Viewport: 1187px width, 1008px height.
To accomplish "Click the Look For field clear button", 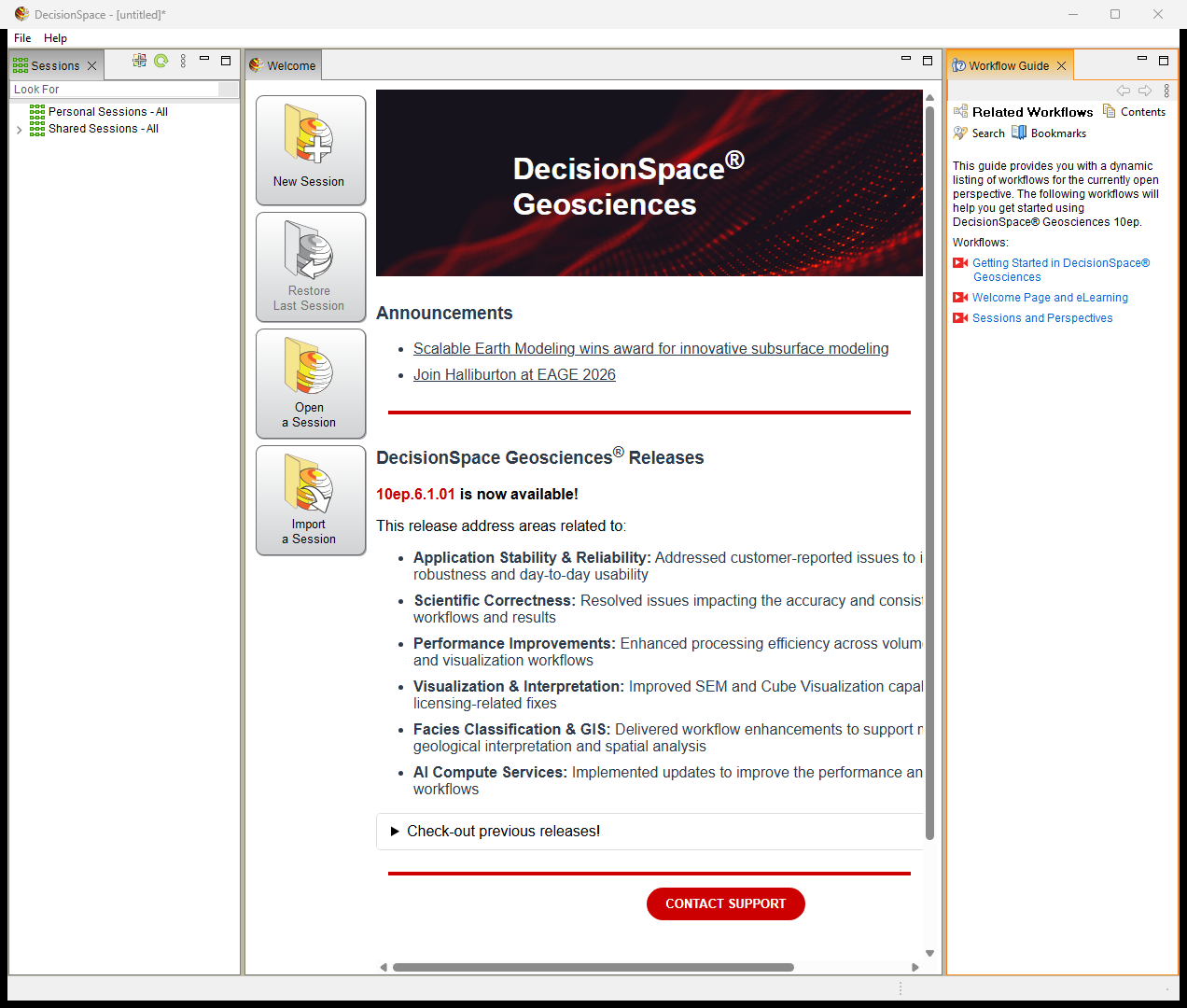I will click(229, 90).
